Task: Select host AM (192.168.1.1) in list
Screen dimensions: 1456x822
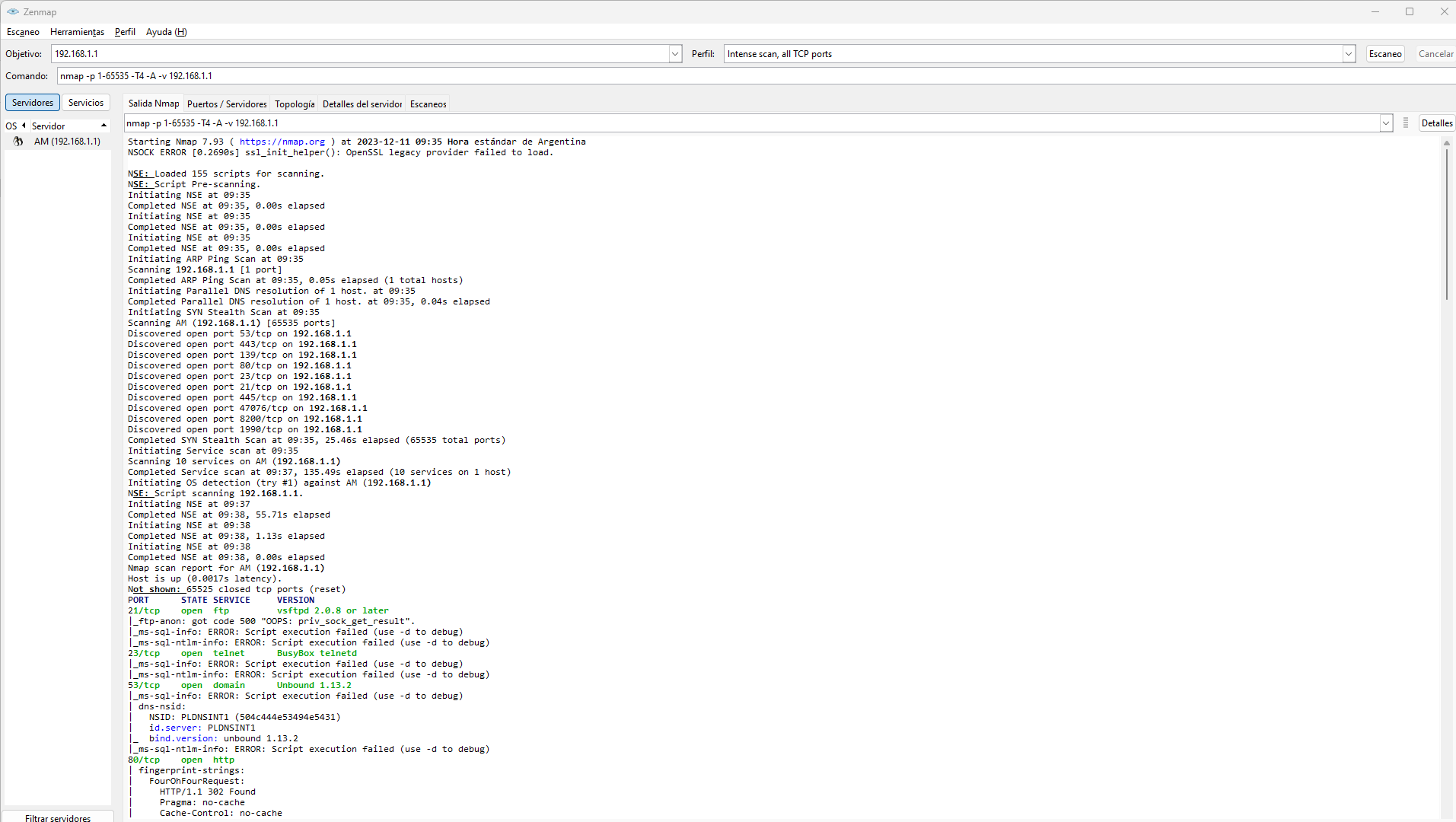Action: click(x=67, y=142)
